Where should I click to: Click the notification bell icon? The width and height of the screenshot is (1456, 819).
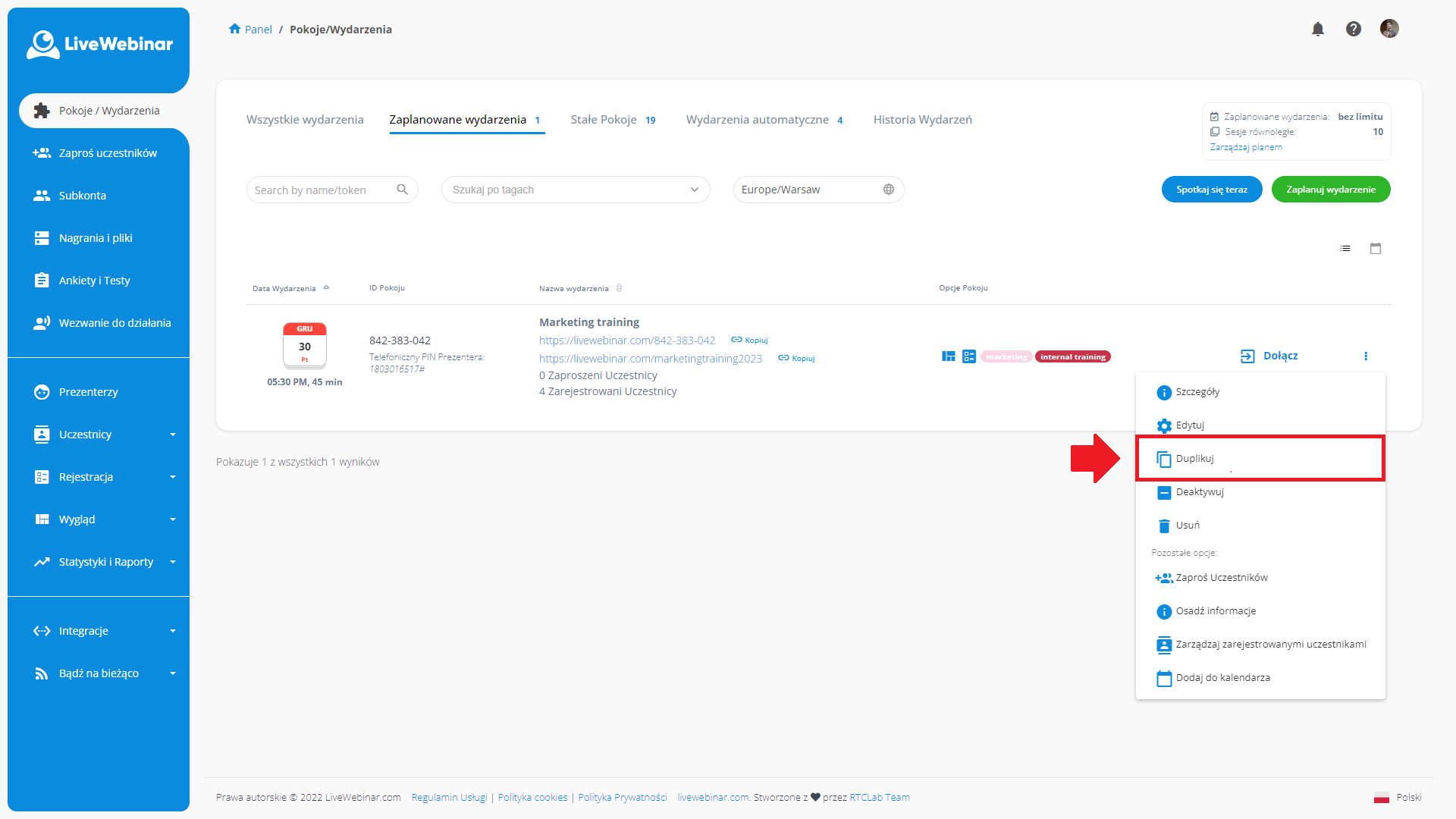[x=1318, y=28]
